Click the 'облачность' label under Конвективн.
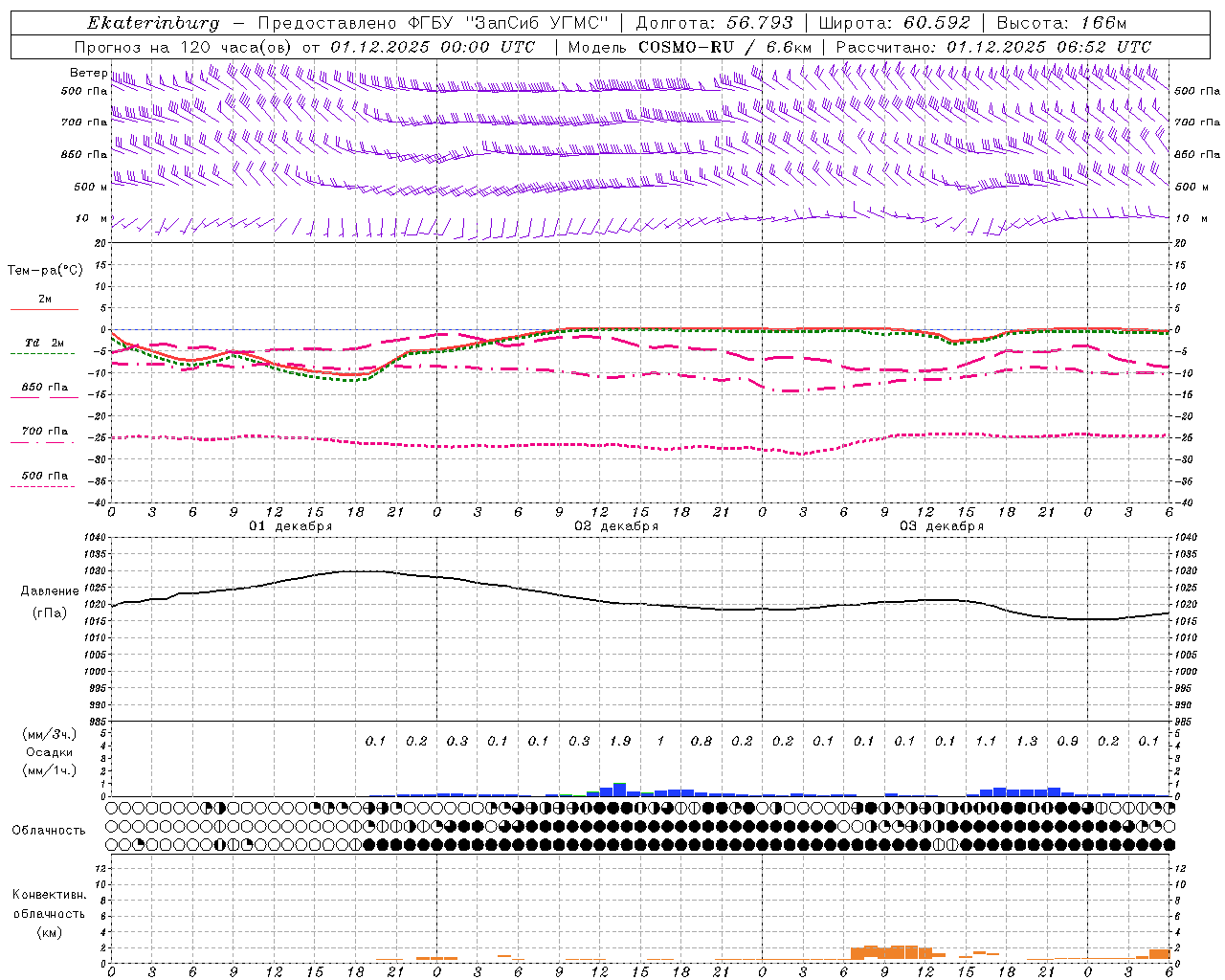This screenshot has width=1225, height=980. (x=49, y=914)
